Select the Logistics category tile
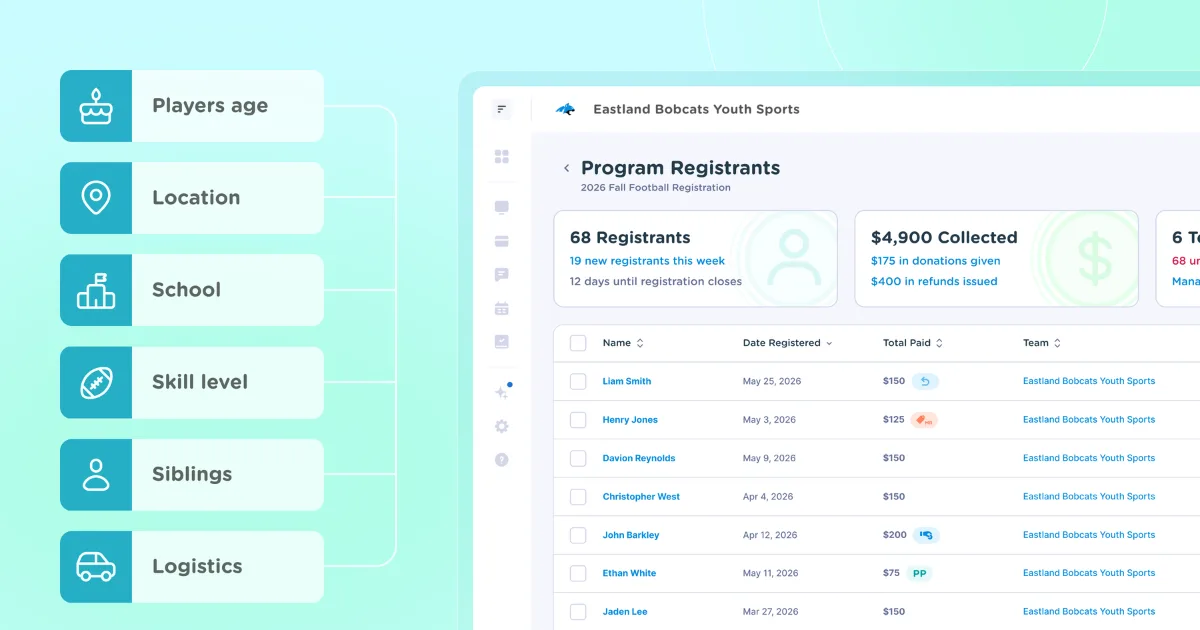The image size is (1200, 630). coord(192,566)
